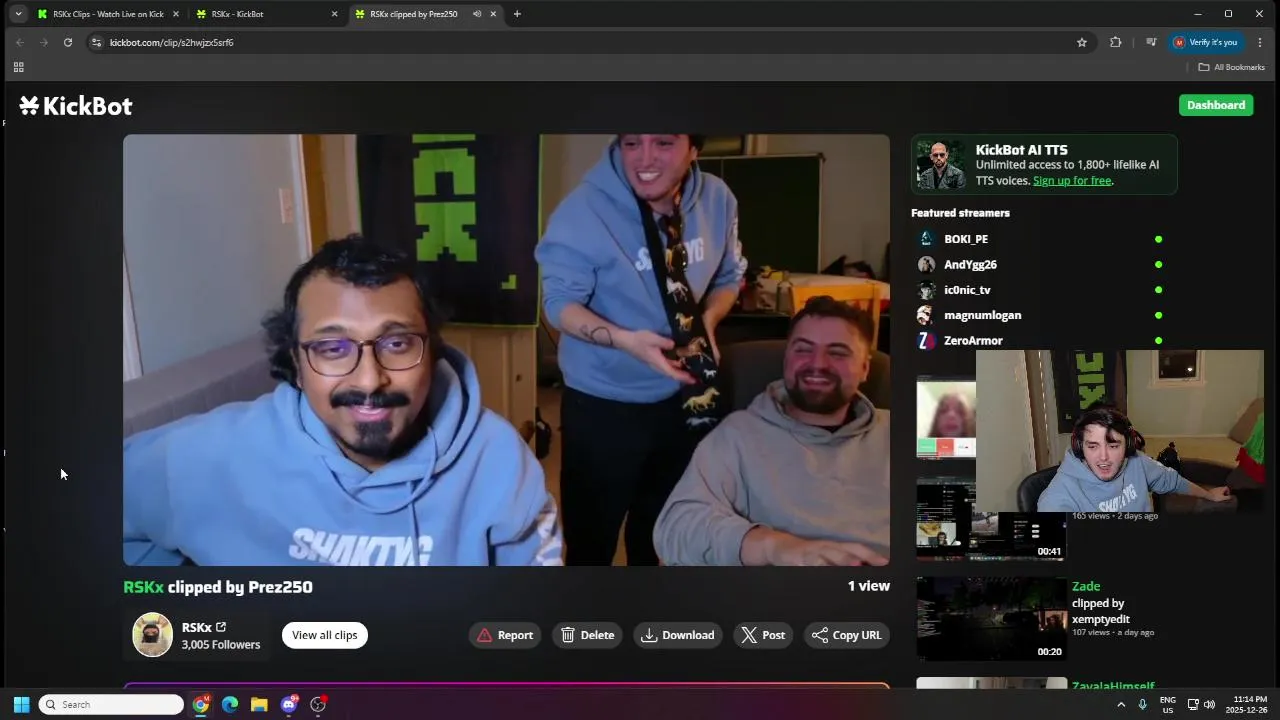Expand the tab search dropdown
The height and width of the screenshot is (720, 1280).
[x=18, y=14]
